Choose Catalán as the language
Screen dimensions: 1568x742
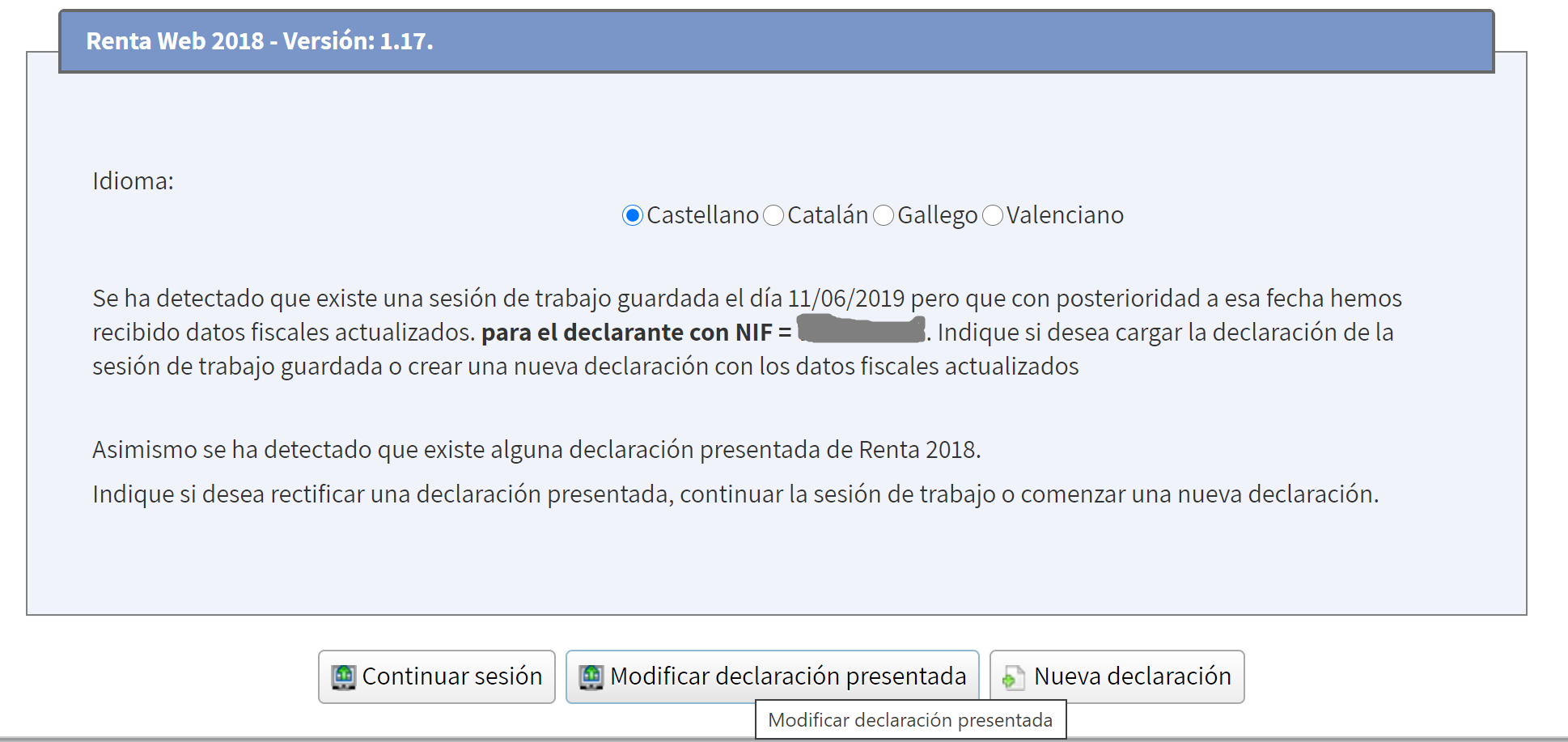point(773,215)
